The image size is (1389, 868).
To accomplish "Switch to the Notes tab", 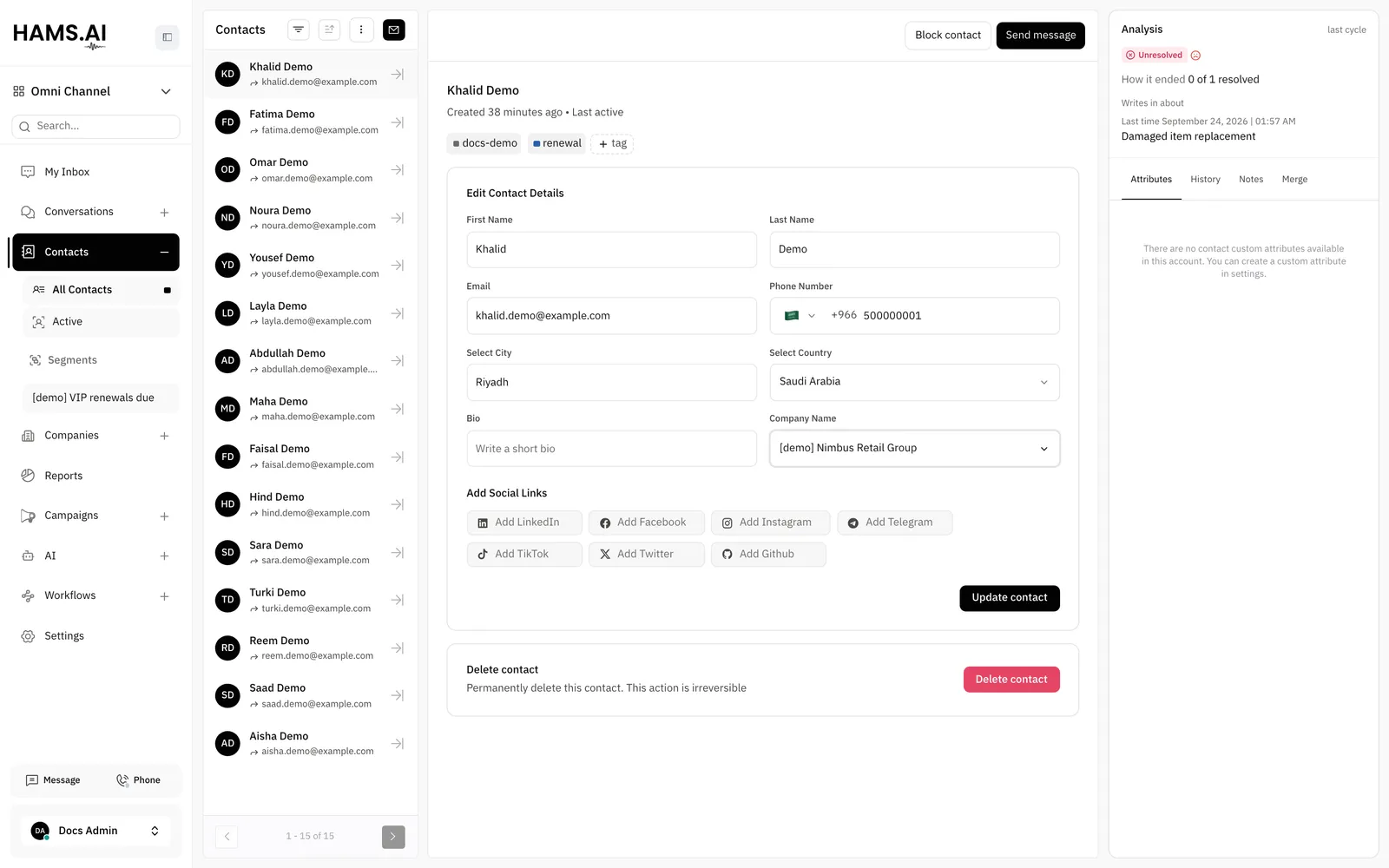I will (x=1251, y=180).
